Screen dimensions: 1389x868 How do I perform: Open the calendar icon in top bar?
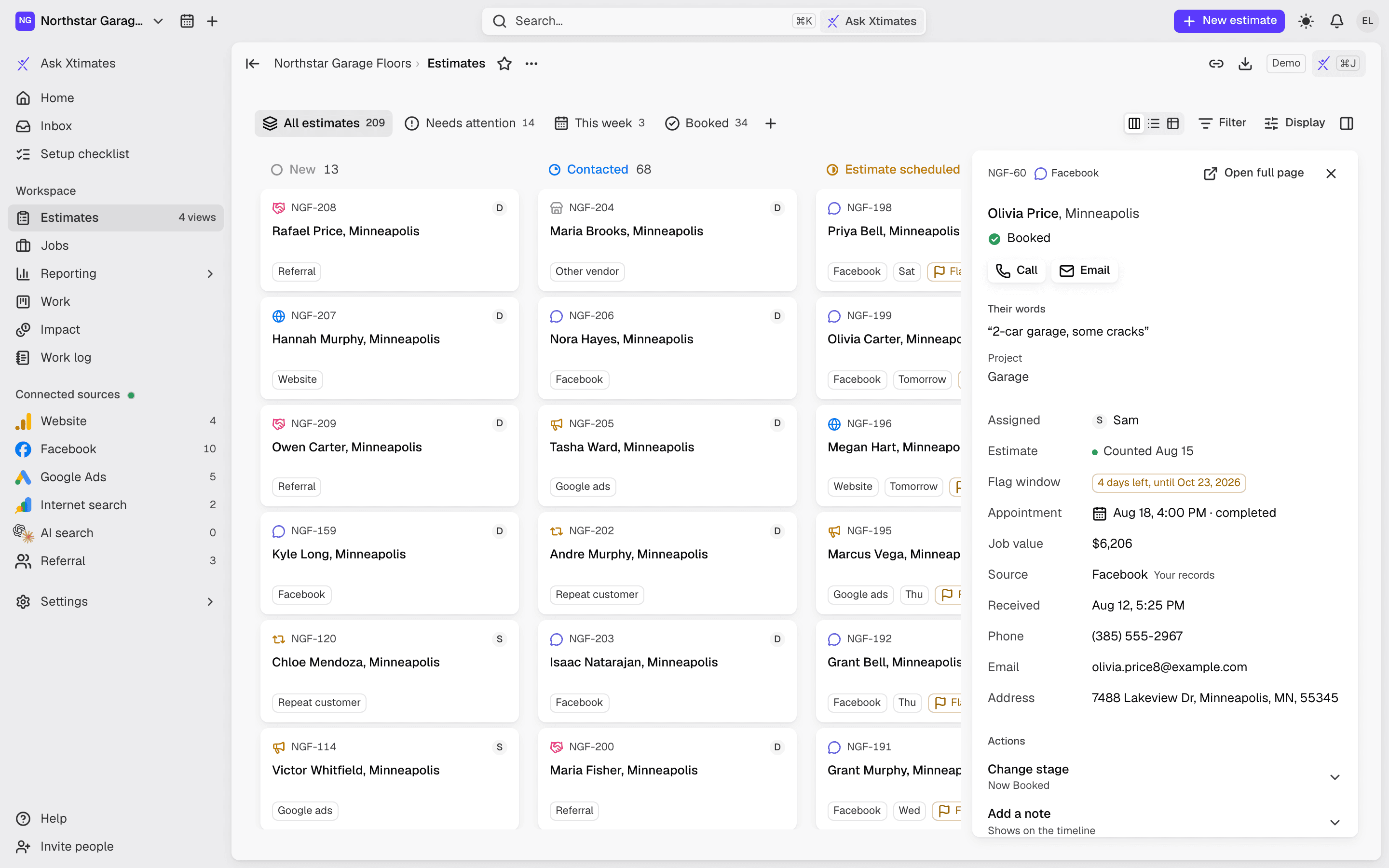coord(187,21)
